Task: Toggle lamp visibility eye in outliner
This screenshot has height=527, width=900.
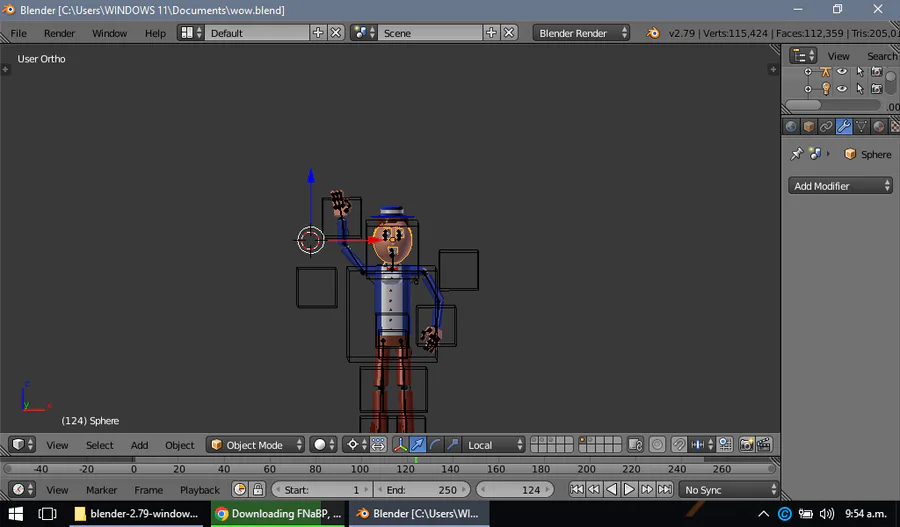Action: [842, 88]
